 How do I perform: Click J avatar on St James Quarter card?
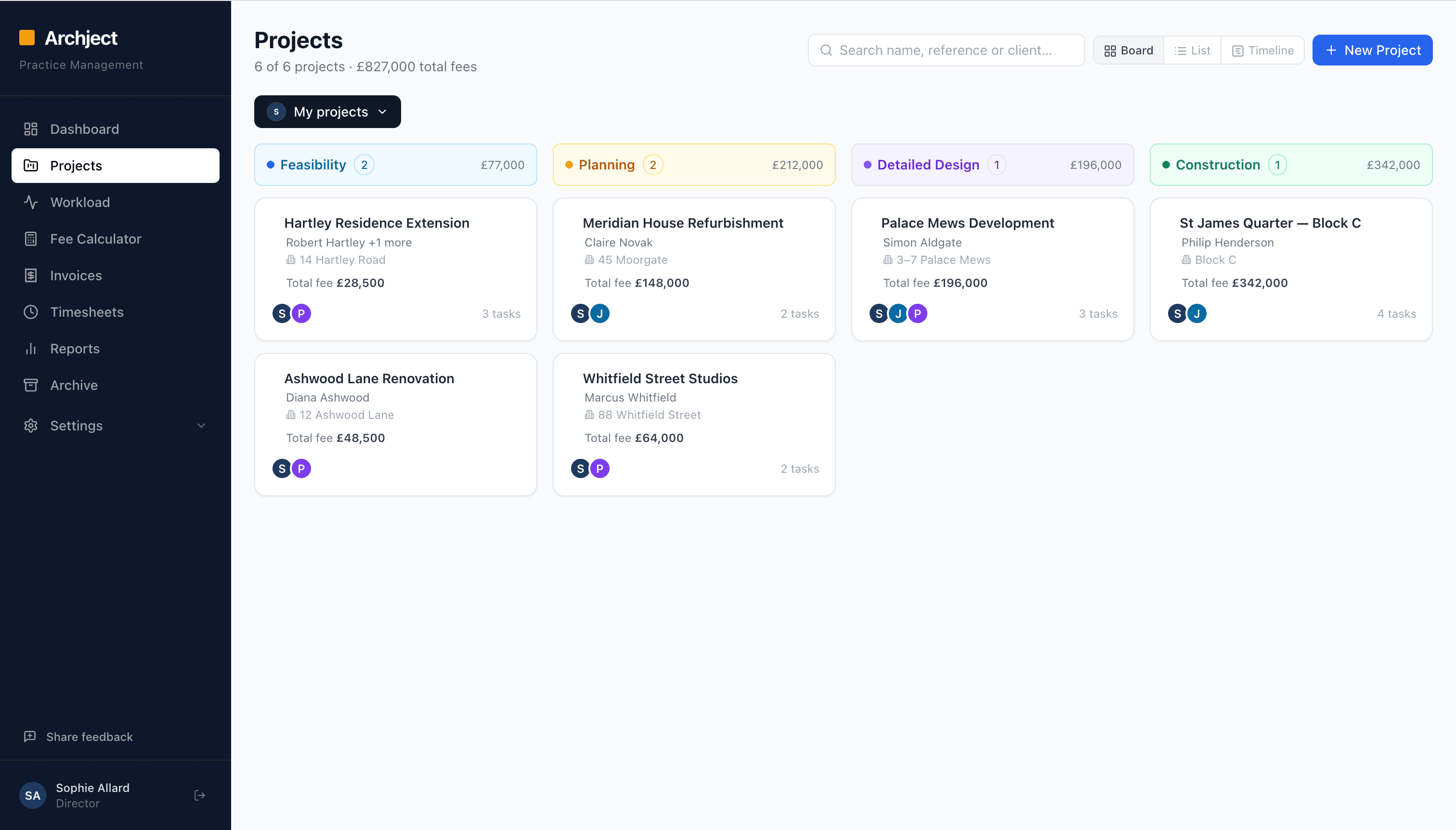point(1196,313)
